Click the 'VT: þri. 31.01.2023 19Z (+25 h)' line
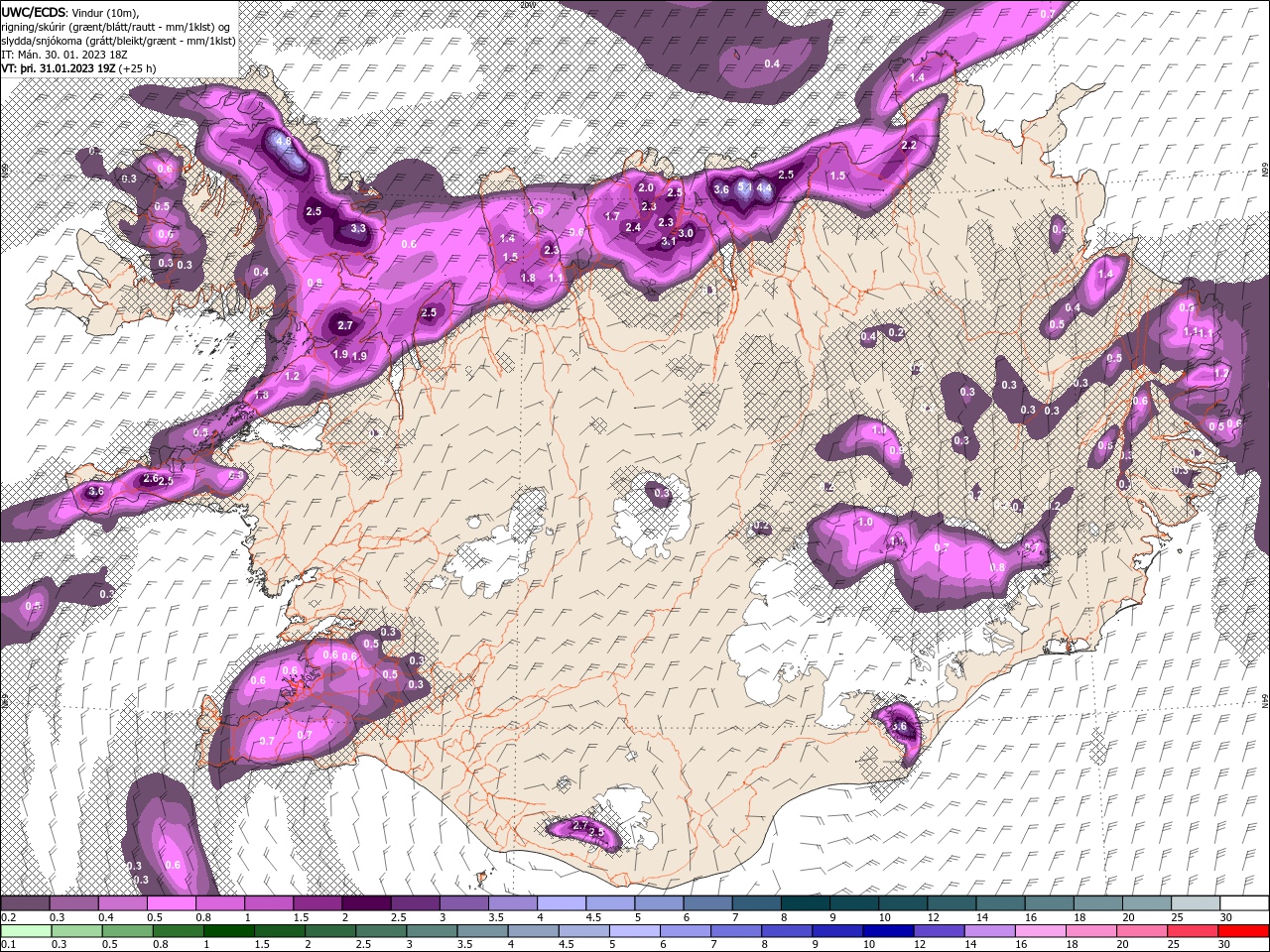 coord(78,68)
